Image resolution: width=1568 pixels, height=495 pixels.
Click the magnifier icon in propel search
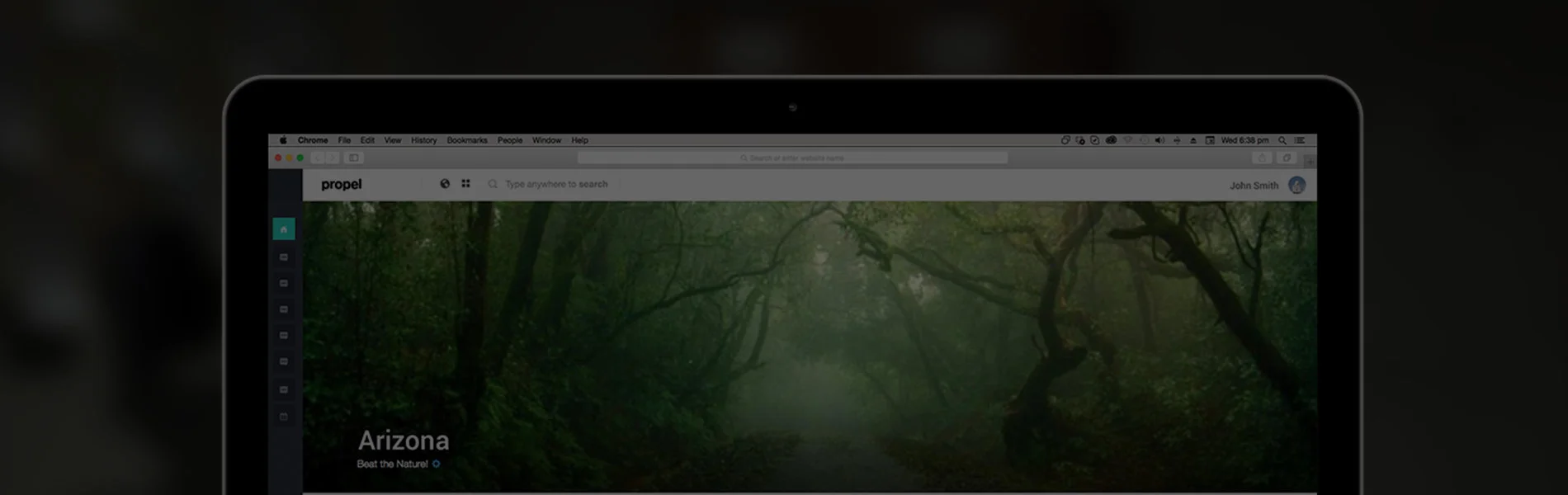(493, 184)
